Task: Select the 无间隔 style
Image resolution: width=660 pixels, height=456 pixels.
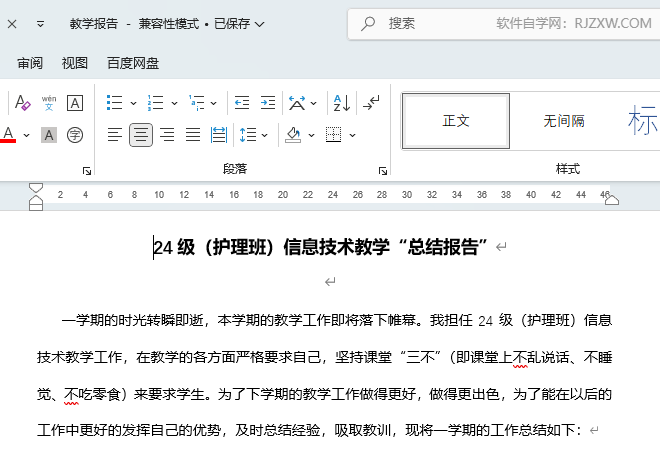Action: pyautogui.click(x=564, y=121)
